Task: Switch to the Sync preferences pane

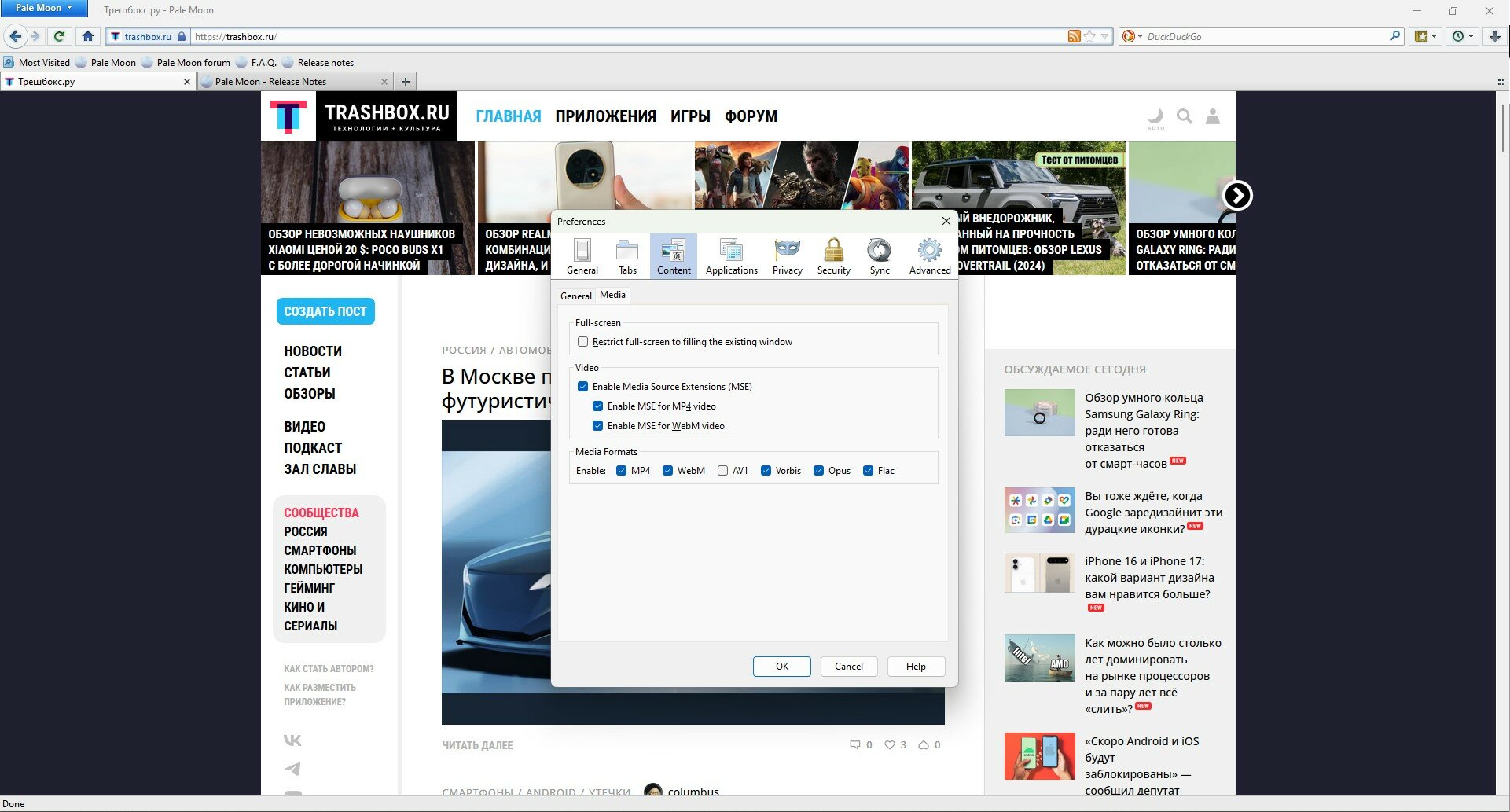Action: pos(879,256)
